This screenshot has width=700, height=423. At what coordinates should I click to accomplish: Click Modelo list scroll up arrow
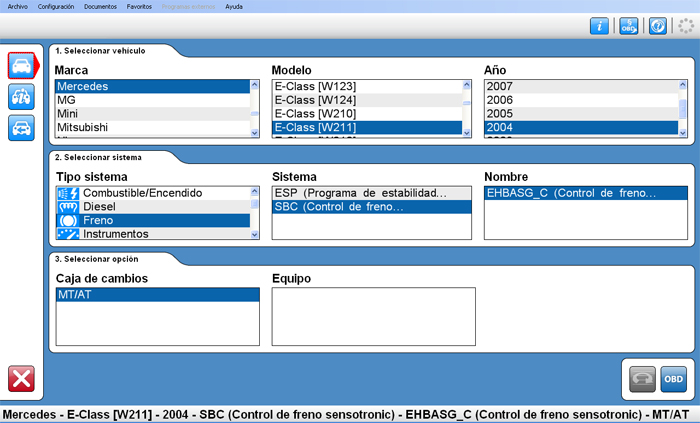[467, 85]
